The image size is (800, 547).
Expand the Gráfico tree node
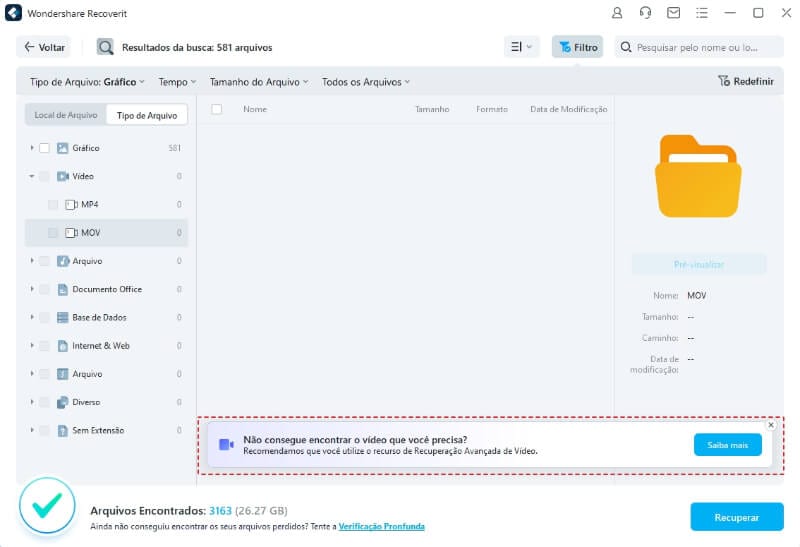pos(32,148)
